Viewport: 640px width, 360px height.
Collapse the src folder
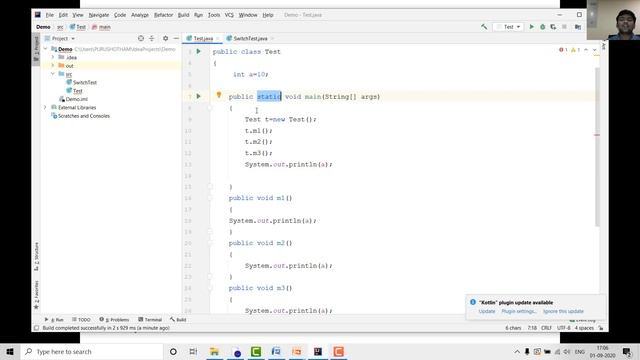click(x=53, y=74)
